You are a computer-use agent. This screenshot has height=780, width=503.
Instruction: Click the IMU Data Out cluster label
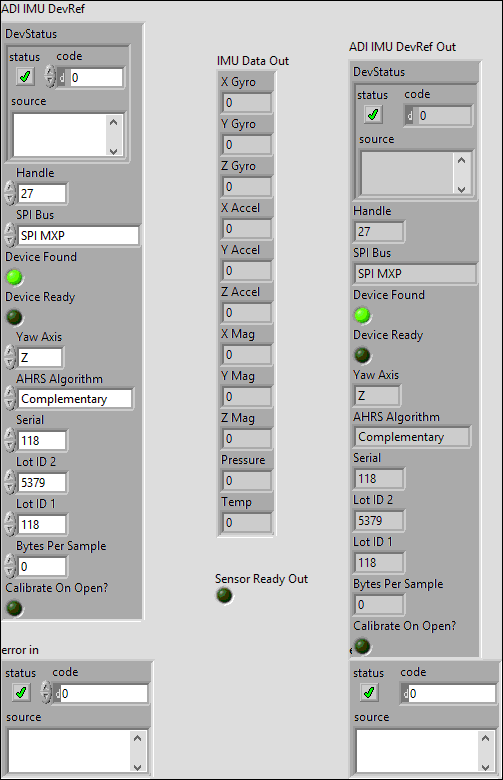[253, 61]
